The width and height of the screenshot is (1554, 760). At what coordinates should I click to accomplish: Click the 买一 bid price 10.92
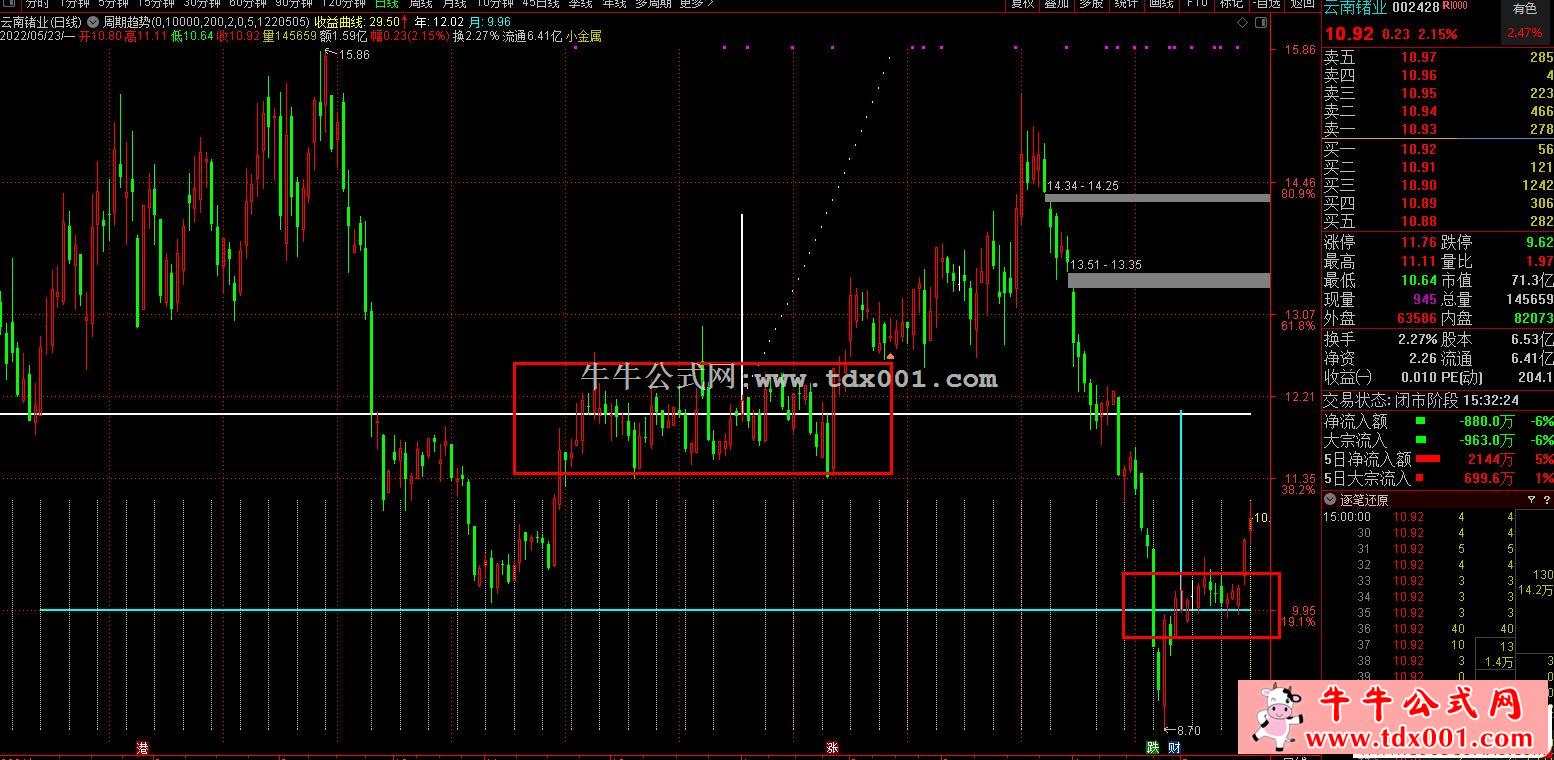(x=1419, y=149)
